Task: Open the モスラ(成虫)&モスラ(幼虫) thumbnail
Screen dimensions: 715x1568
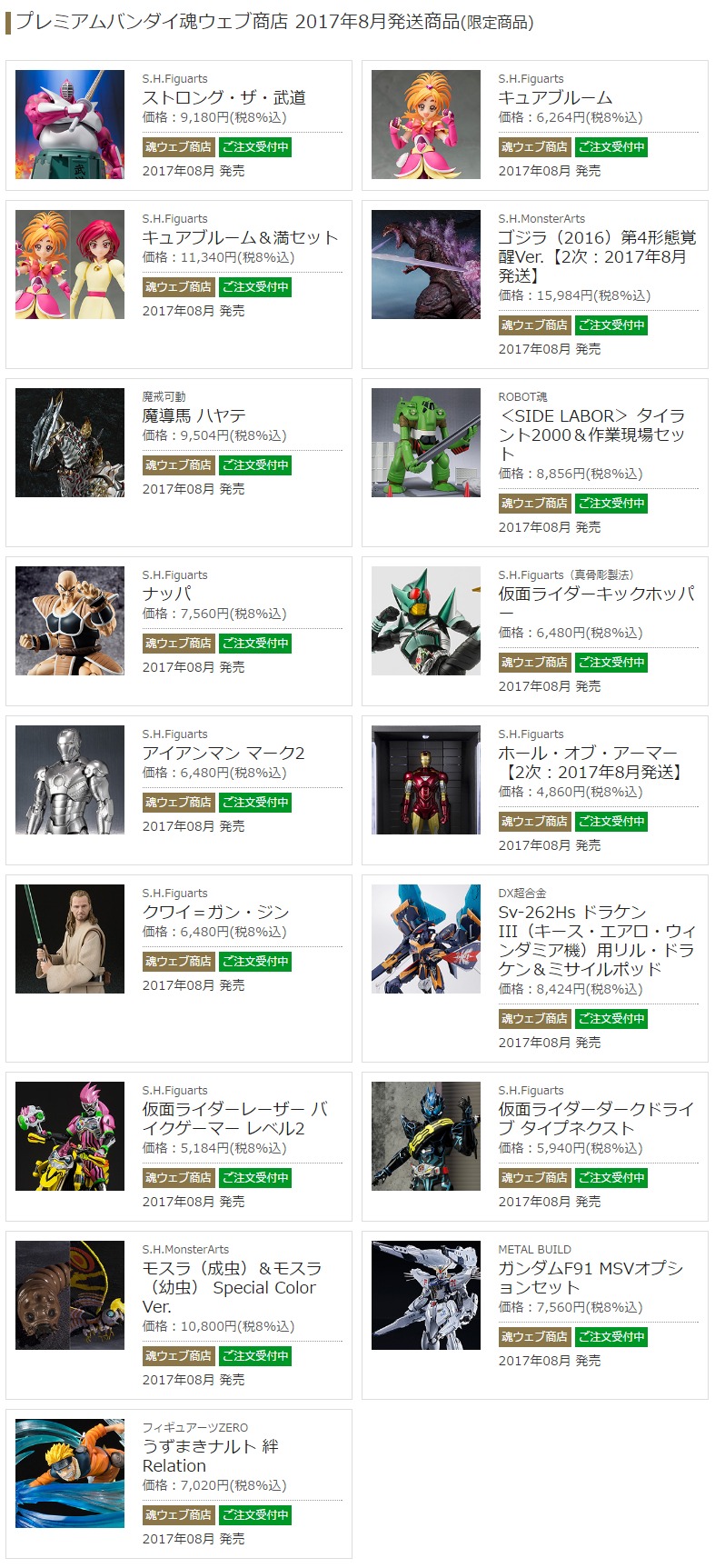Action: (x=70, y=1295)
